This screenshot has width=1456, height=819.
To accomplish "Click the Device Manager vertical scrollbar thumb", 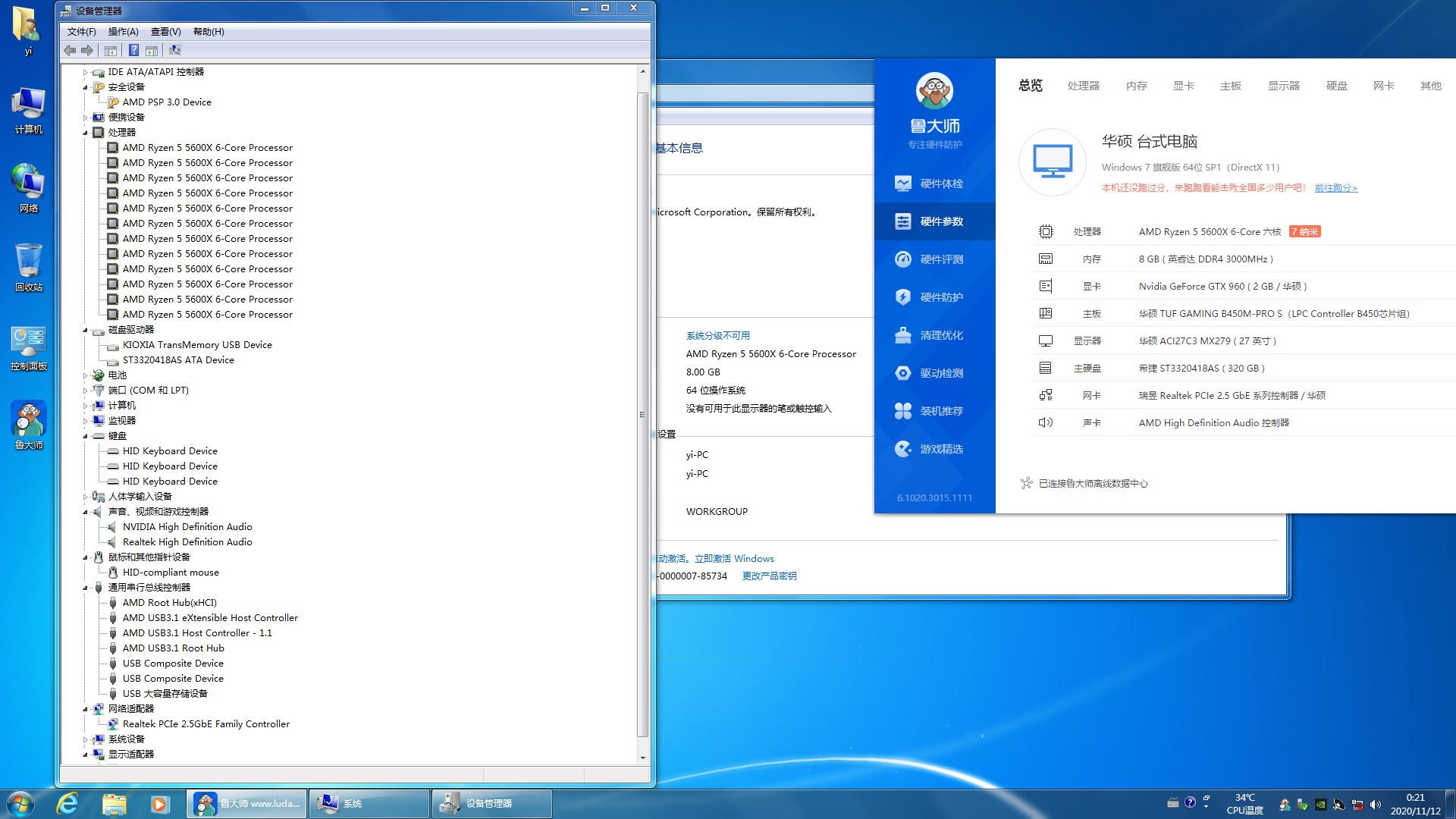I will [x=642, y=414].
